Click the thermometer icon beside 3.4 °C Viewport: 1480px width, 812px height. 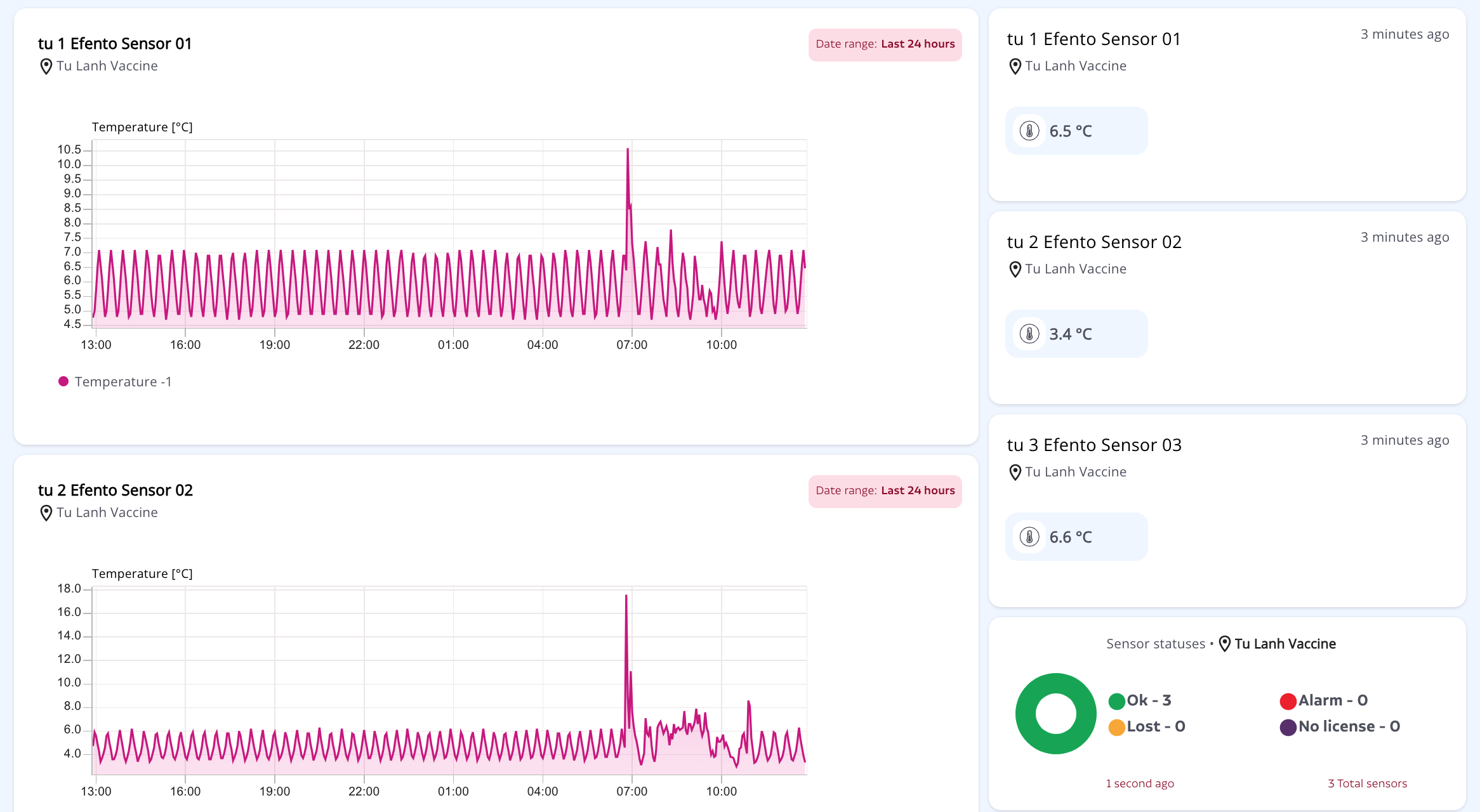[1029, 334]
